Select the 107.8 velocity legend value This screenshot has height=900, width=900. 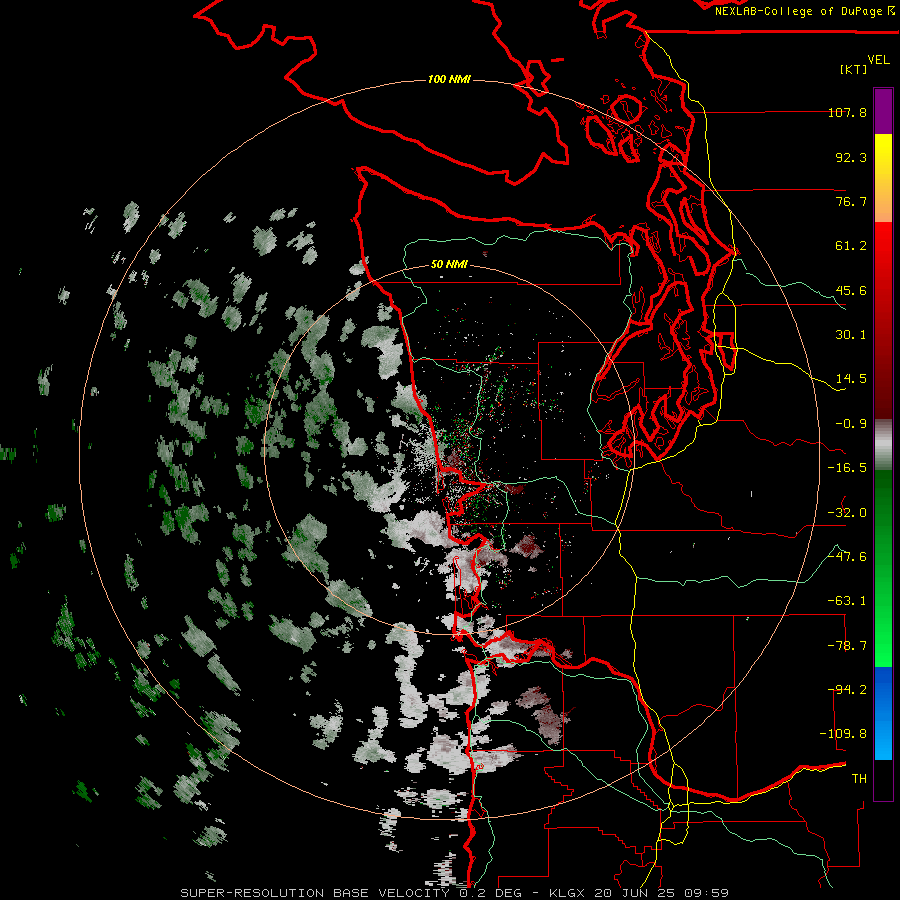(x=847, y=112)
